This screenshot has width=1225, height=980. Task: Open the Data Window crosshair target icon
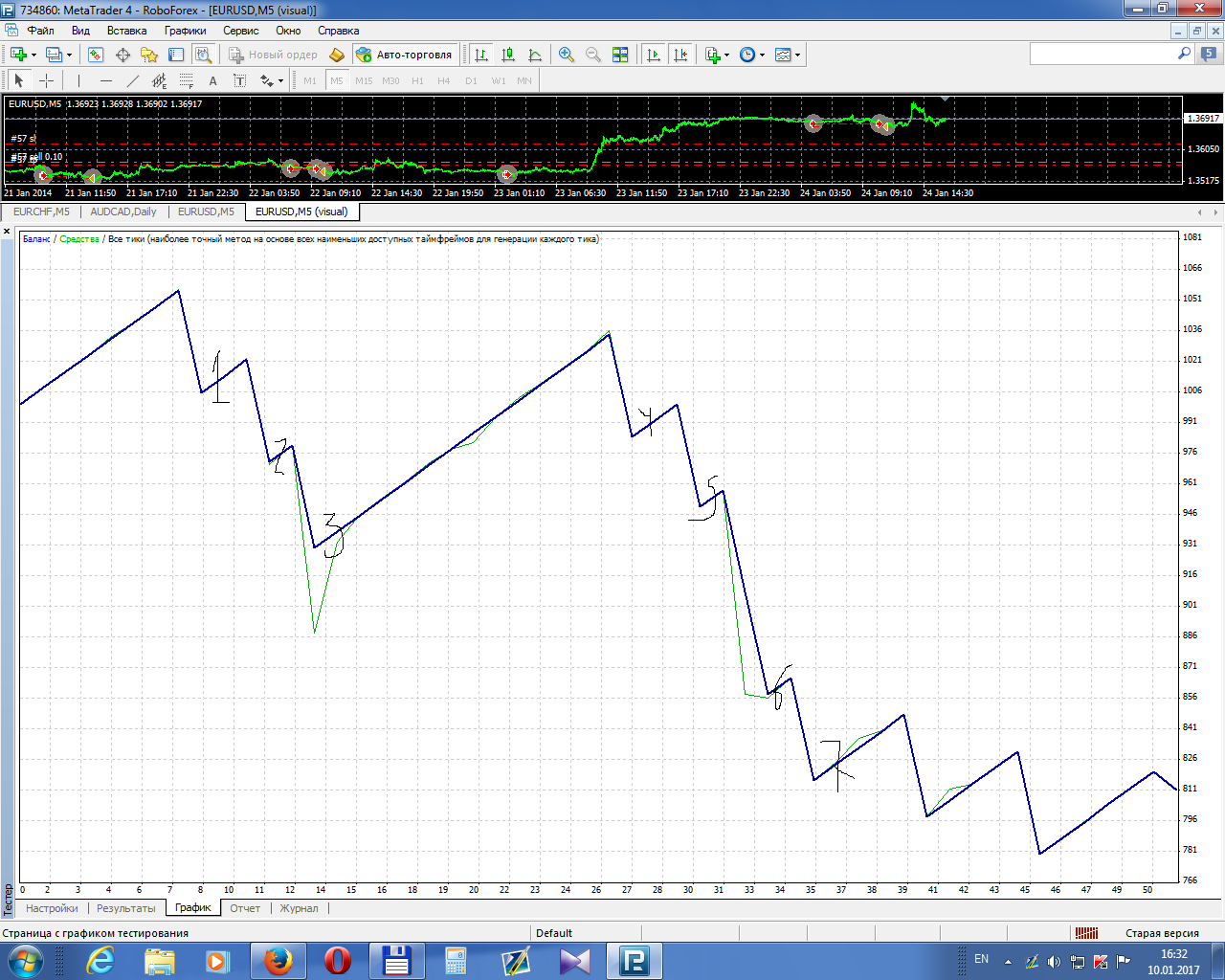click(122, 55)
